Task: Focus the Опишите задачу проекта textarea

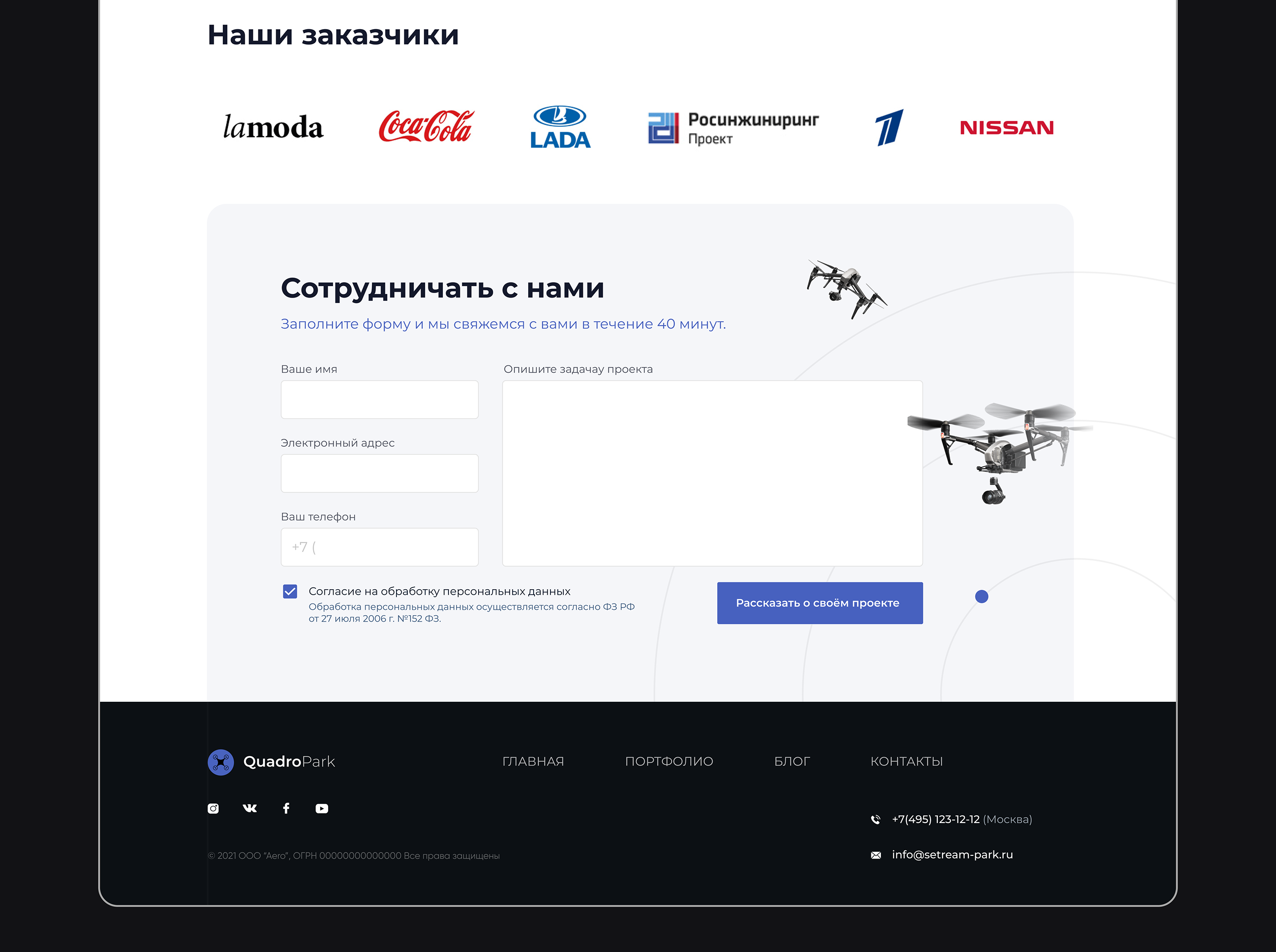Action: tap(712, 473)
